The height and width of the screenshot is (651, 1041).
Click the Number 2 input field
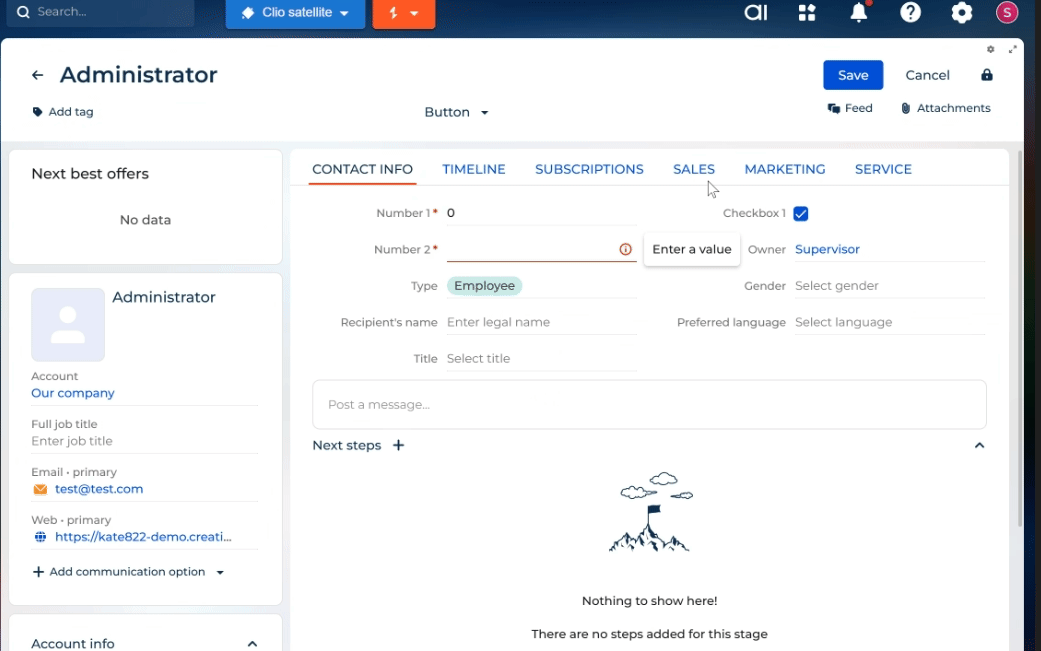(530, 249)
